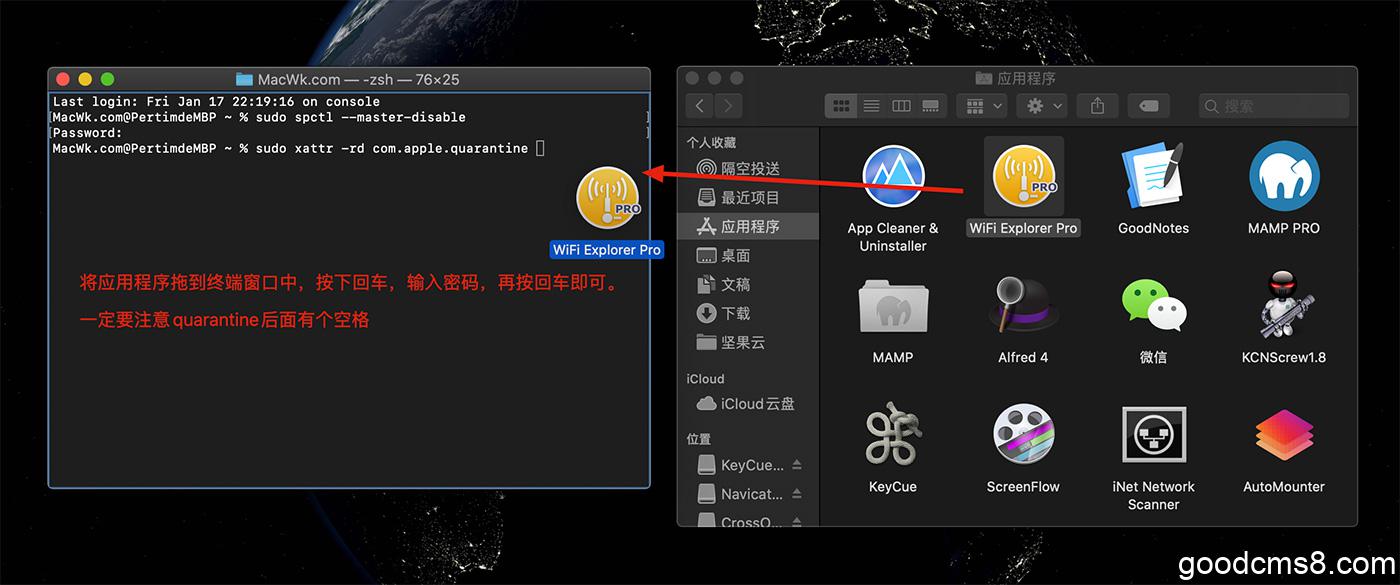Select 桌面 (Desktop) in the sidebar
This screenshot has width=1400, height=585.
click(747, 255)
